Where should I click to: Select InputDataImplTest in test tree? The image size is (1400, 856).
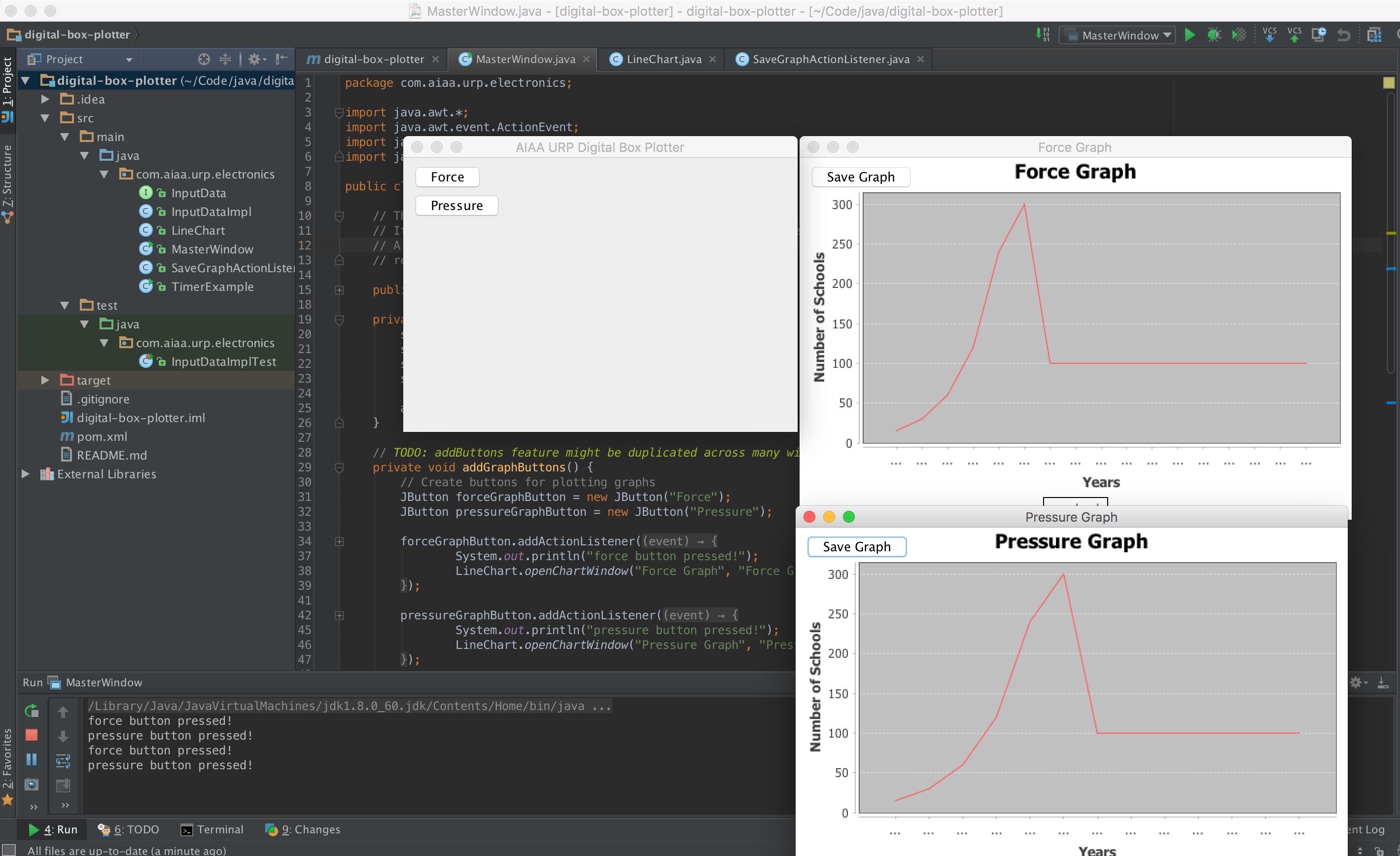pyautogui.click(x=223, y=362)
